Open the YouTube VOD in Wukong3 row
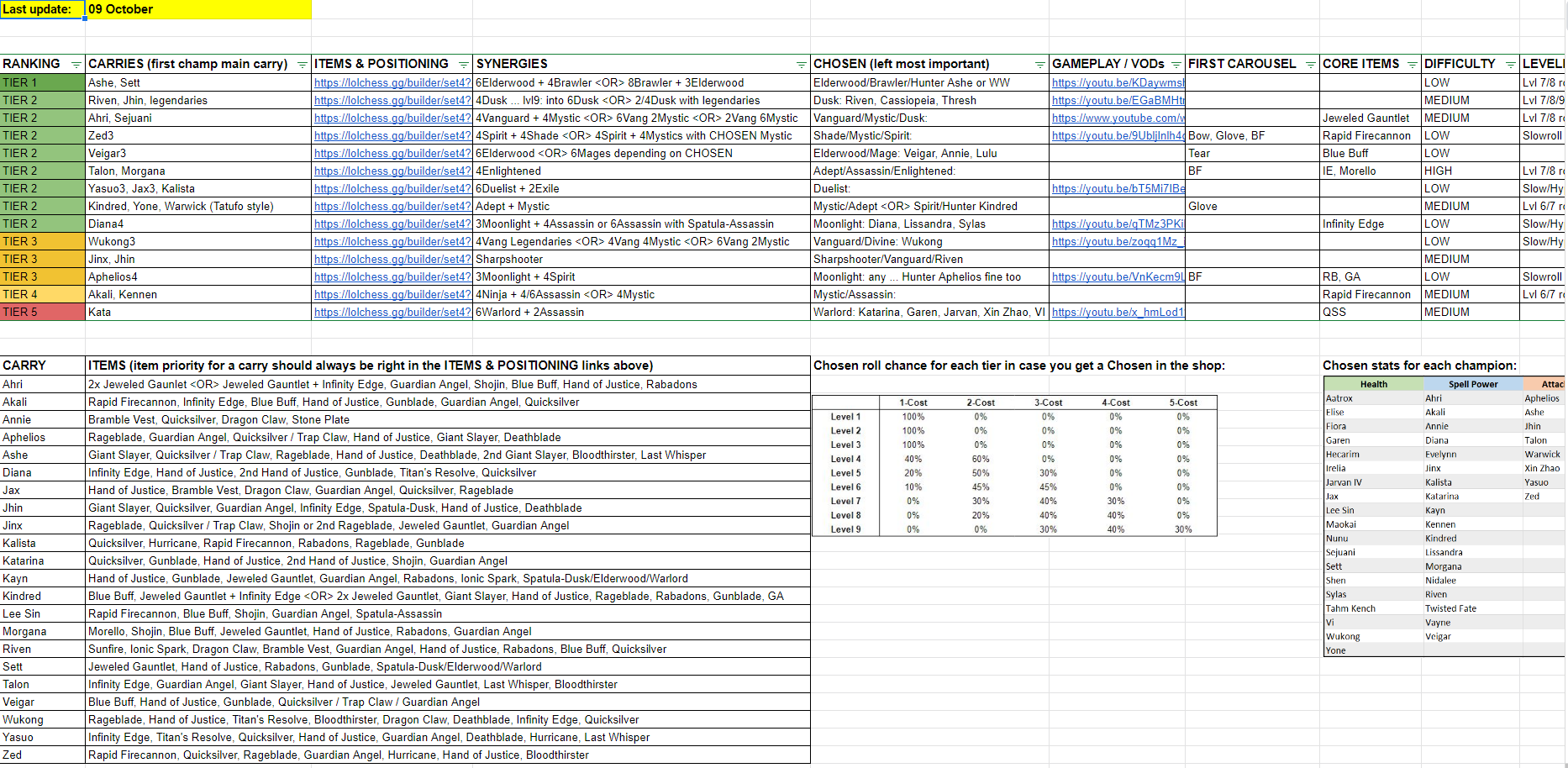Image resolution: width=1568 pixels, height=768 pixels. (1118, 241)
